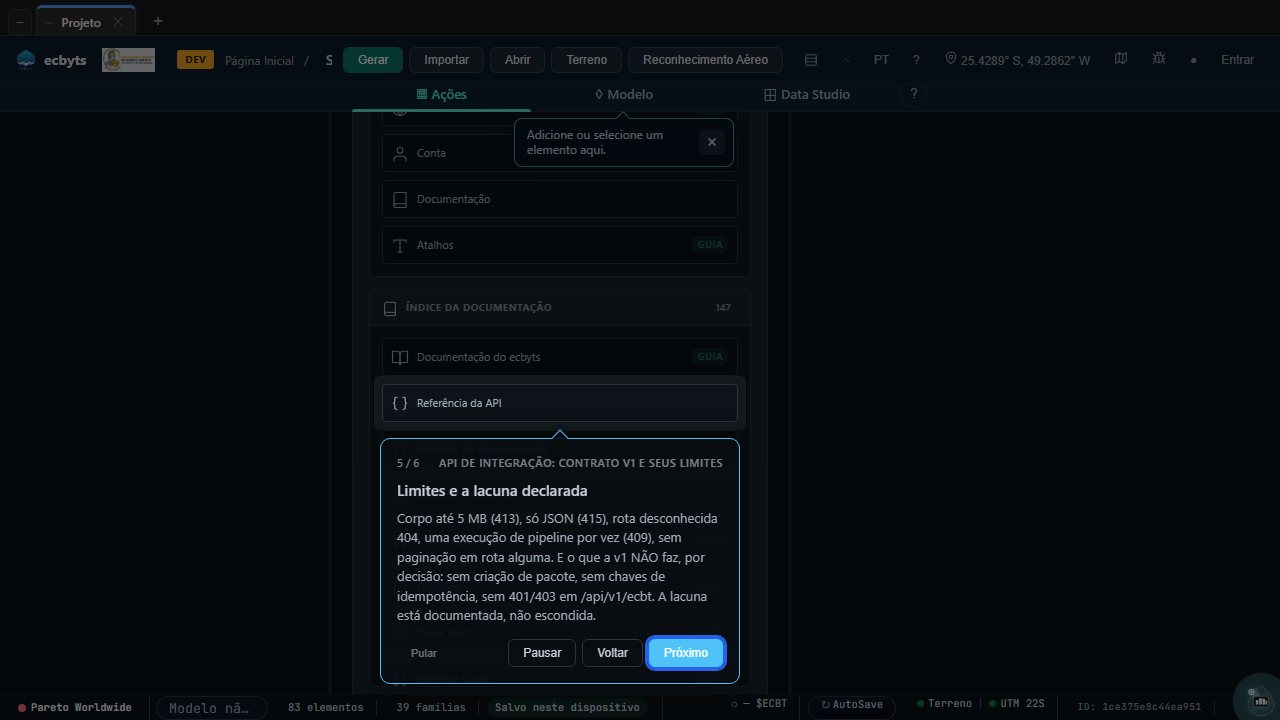Viewport: 1280px width, 720px height.
Task: Click the UTM 22S status indicator
Action: tap(1015, 704)
